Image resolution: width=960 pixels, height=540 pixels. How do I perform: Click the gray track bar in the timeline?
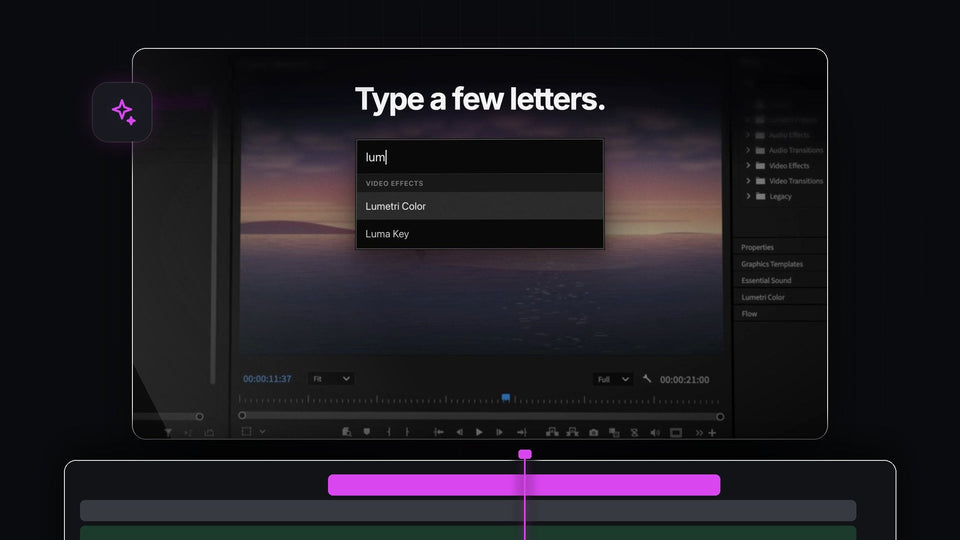[468, 511]
